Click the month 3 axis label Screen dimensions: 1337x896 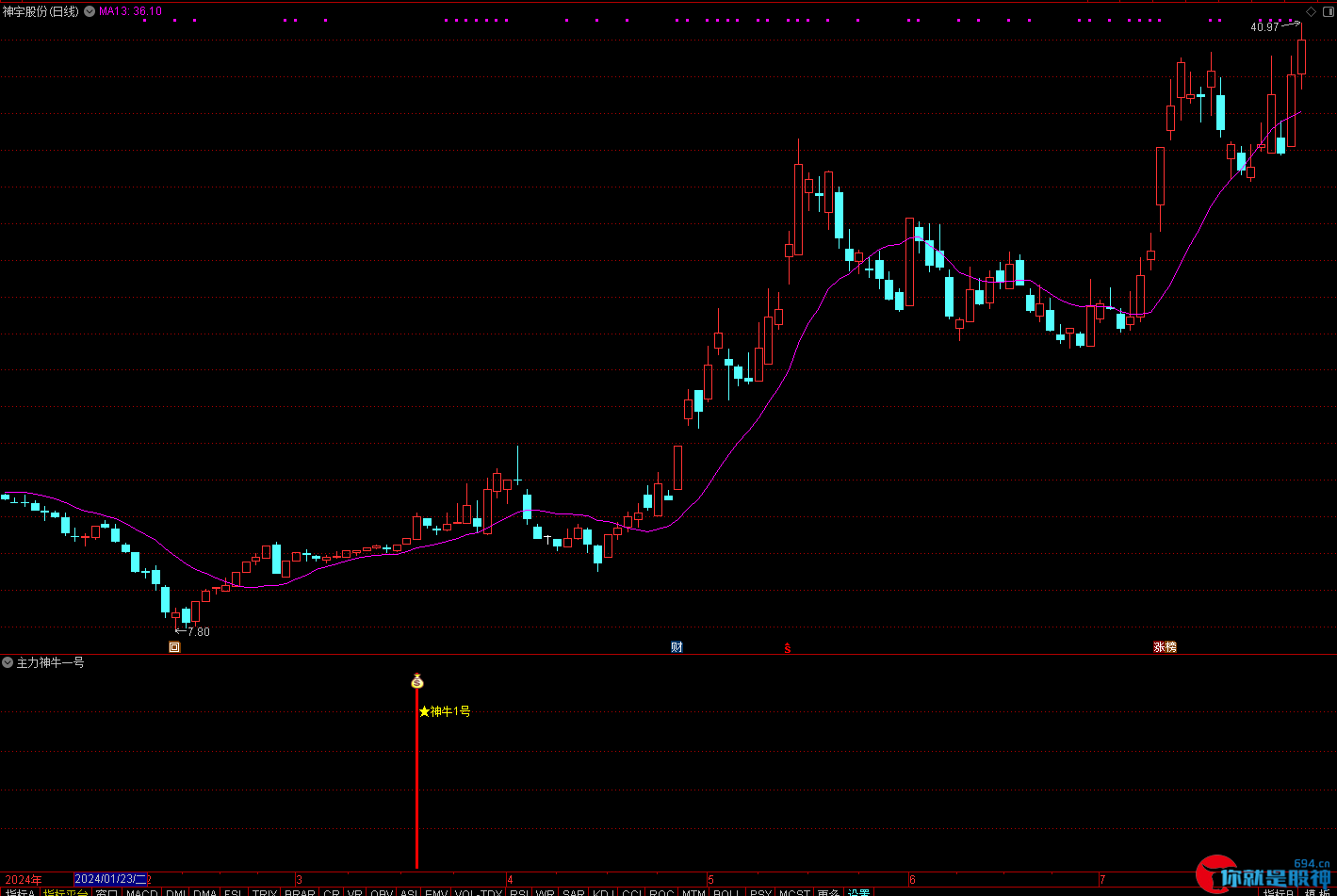(x=299, y=879)
